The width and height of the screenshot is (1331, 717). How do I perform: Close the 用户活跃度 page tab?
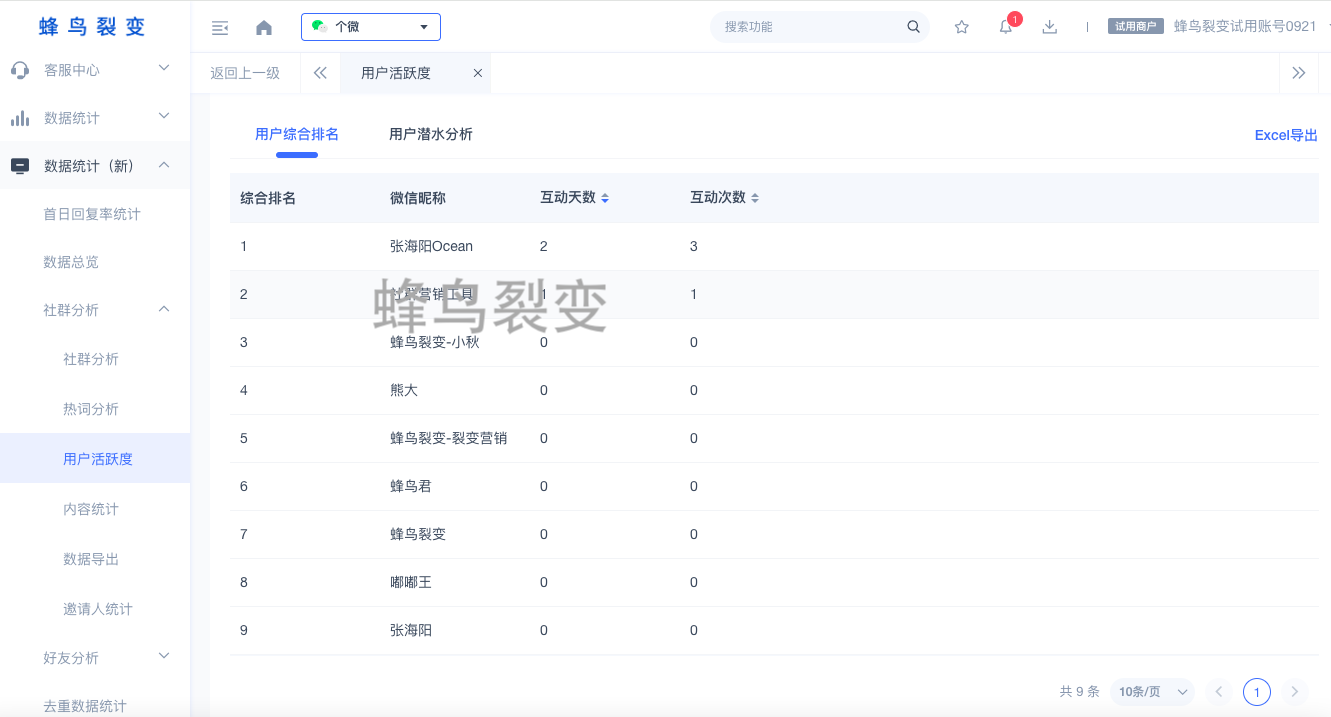click(477, 73)
